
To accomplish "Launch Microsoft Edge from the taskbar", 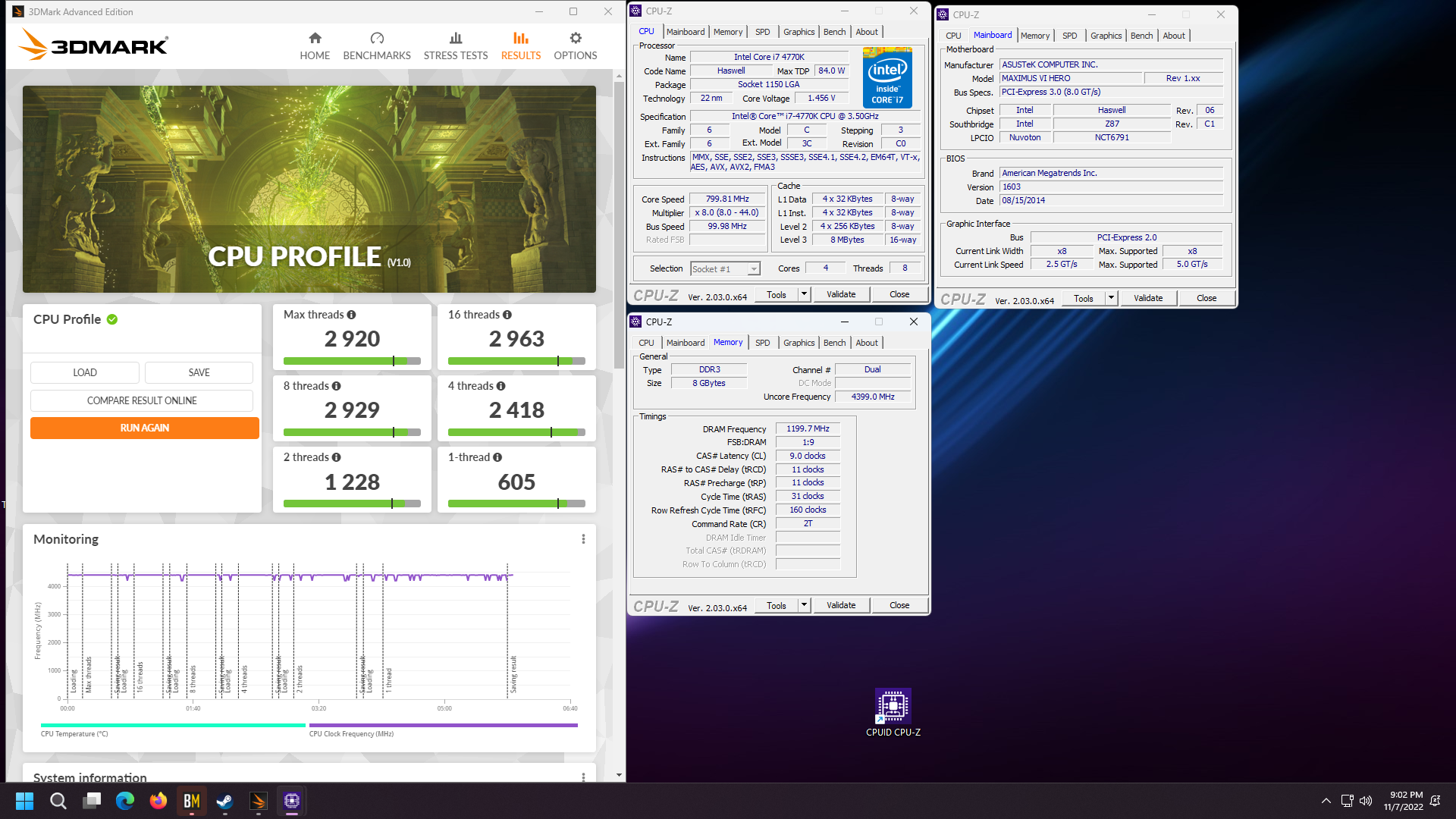I will pos(125,801).
